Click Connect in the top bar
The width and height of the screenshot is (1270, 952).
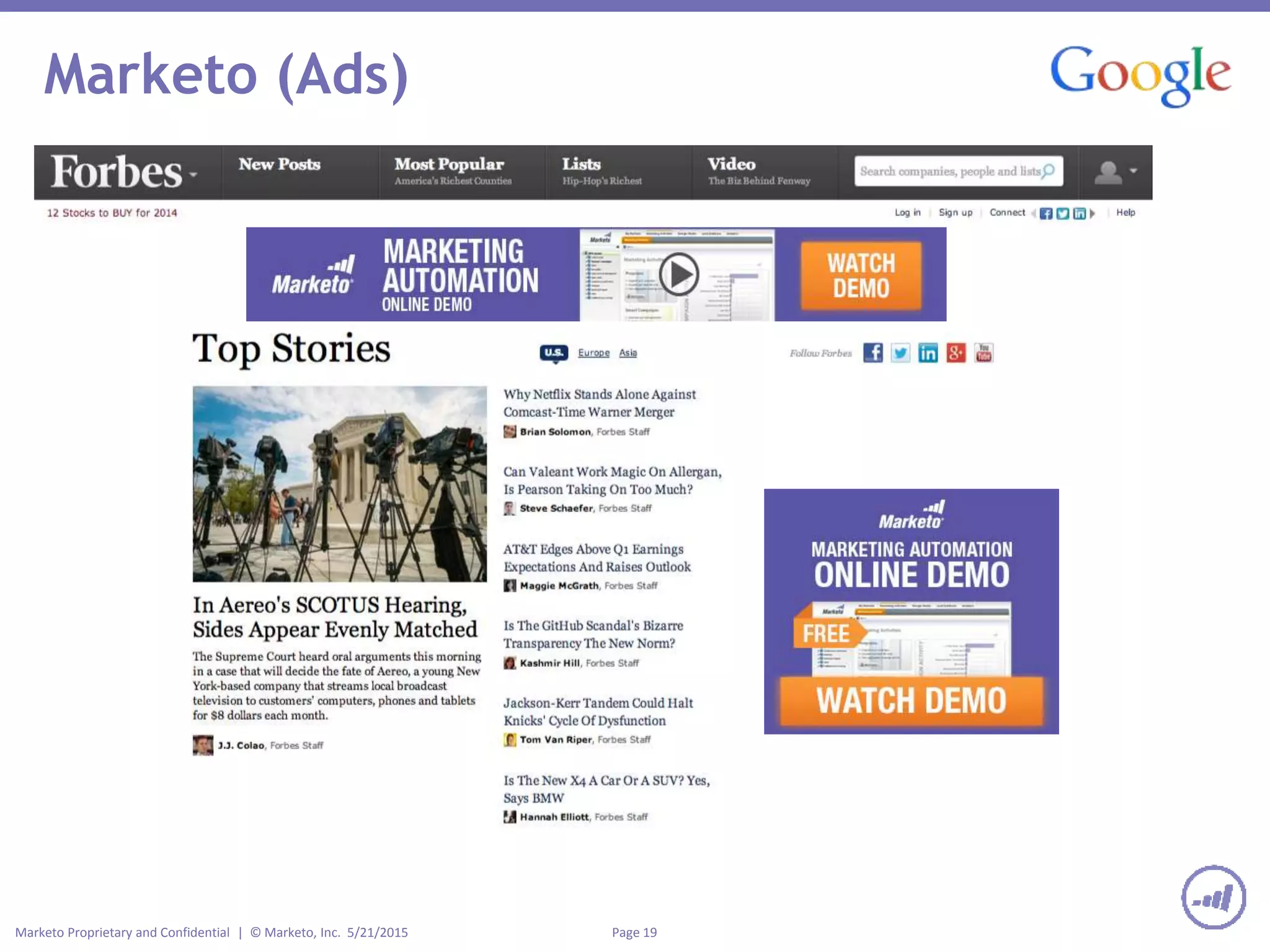coord(1007,213)
